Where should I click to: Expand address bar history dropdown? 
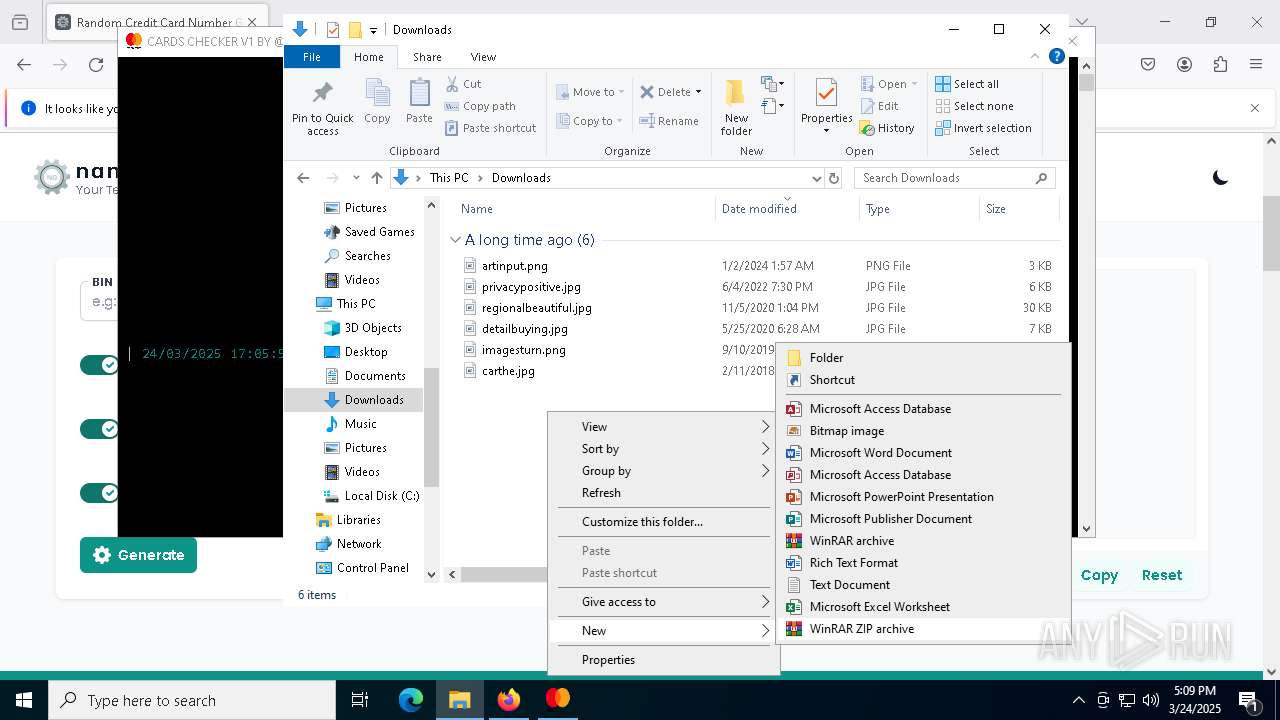click(816, 178)
